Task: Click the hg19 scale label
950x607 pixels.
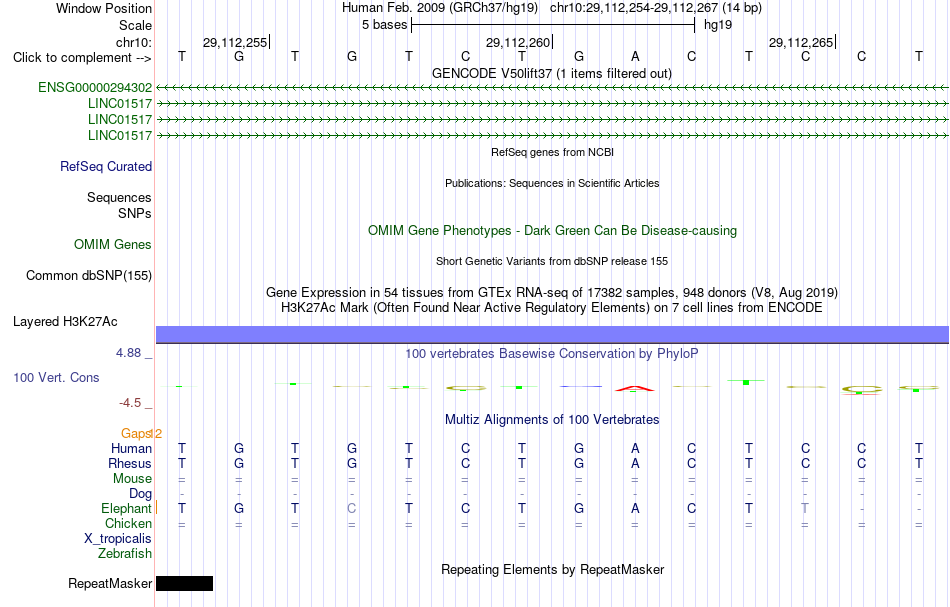Action: 718,25
